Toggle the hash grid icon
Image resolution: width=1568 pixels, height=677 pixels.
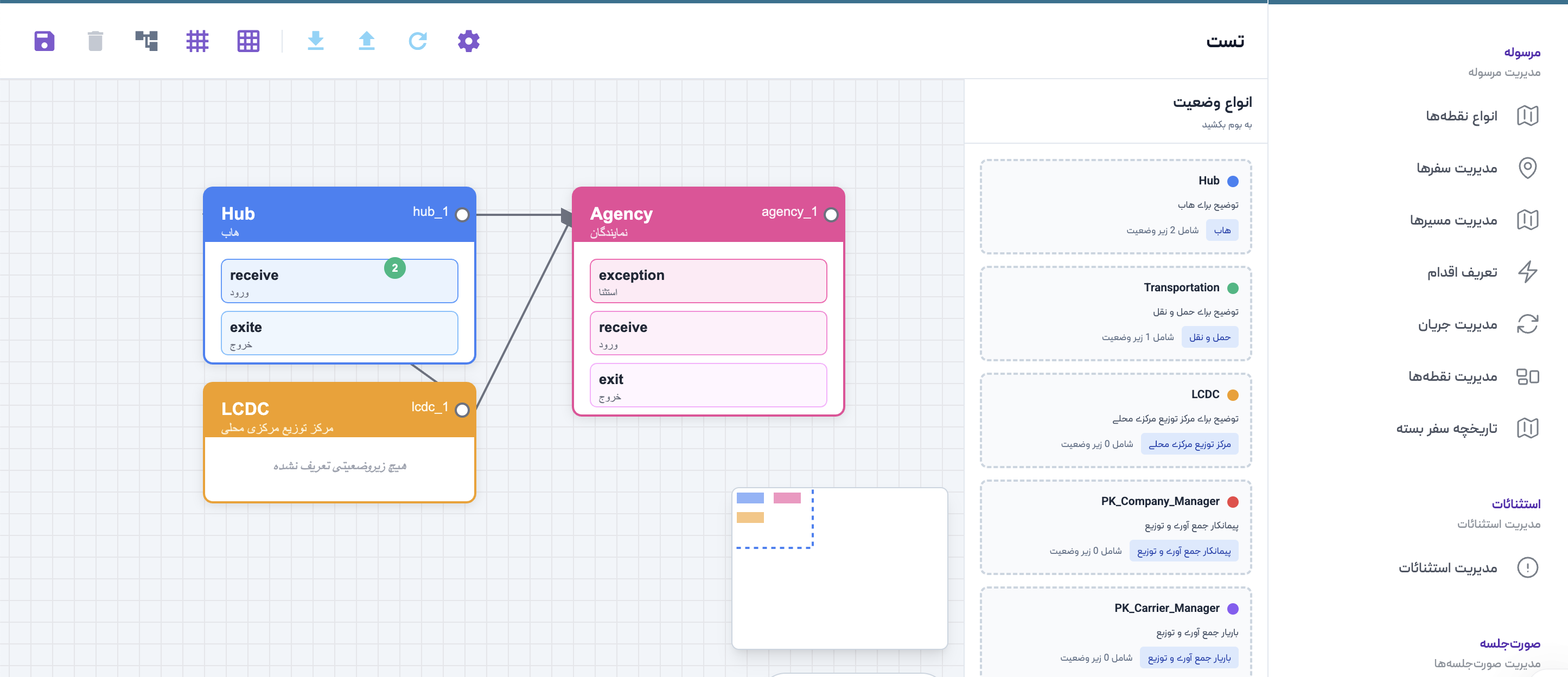(x=197, y=41)
